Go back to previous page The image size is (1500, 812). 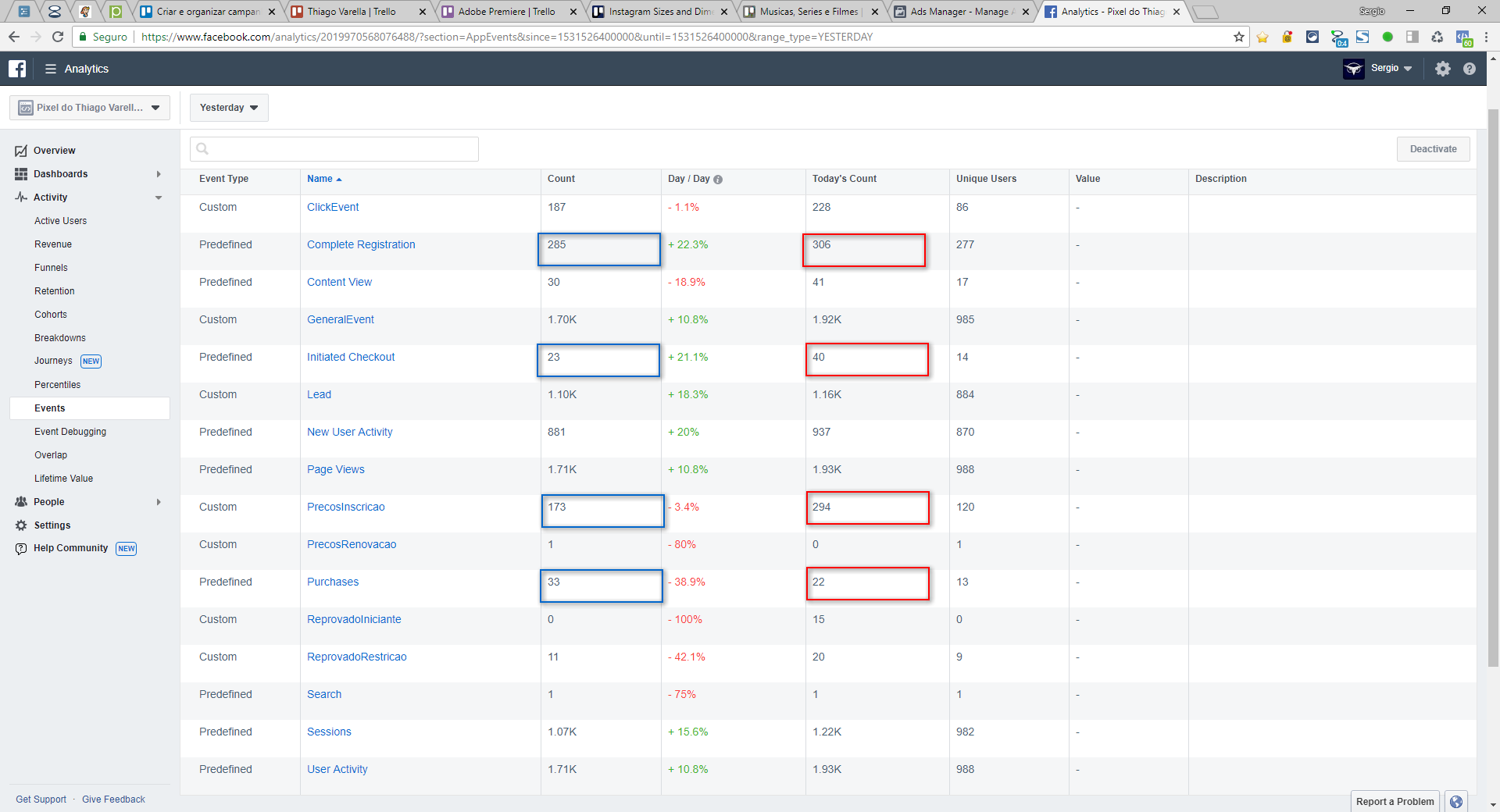14,37
